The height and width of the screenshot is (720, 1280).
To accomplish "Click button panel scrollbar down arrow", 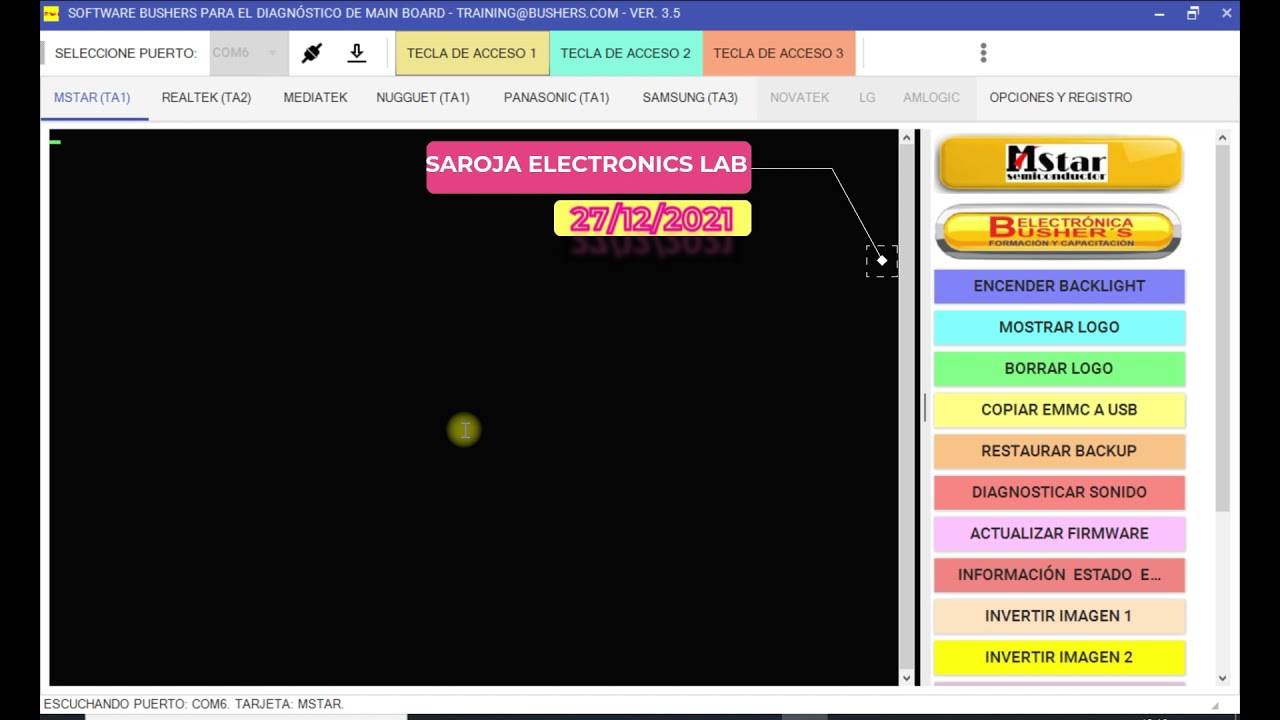I will click(x=1222, y=678).
